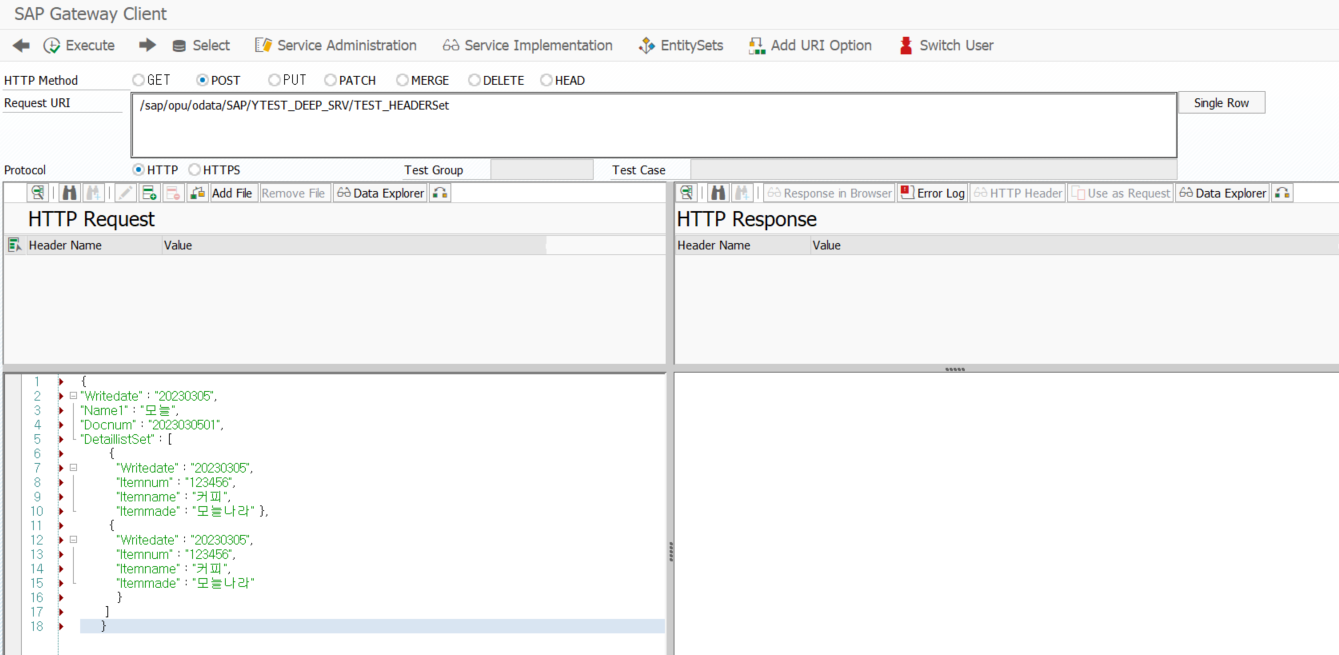Go back using the left arrow icon

(21, 46)
